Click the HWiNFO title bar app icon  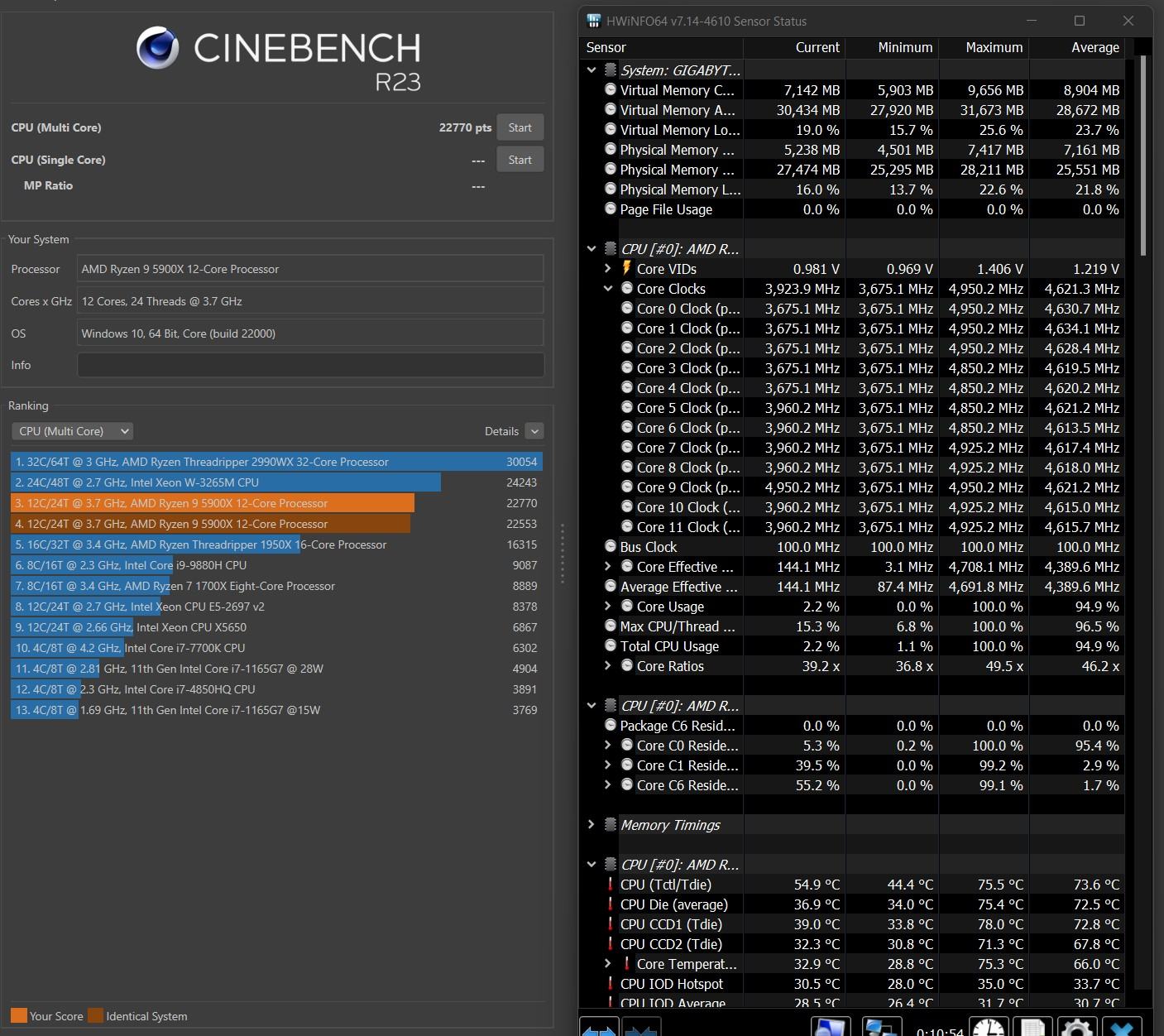(594, 21)
